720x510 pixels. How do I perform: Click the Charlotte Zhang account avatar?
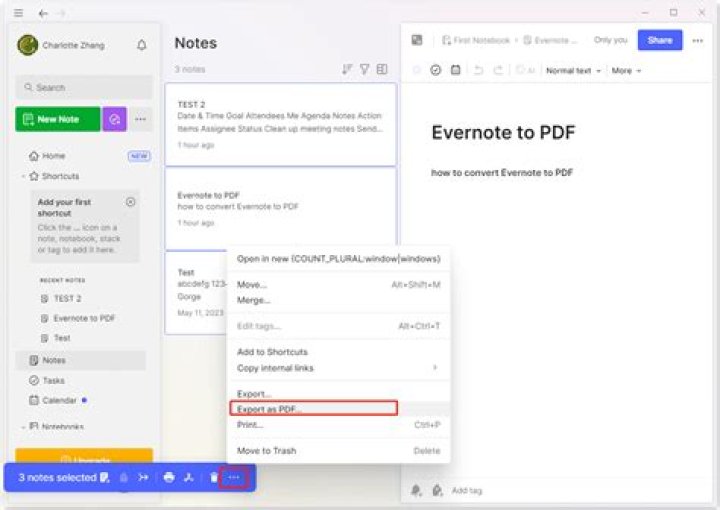(28, 45)
